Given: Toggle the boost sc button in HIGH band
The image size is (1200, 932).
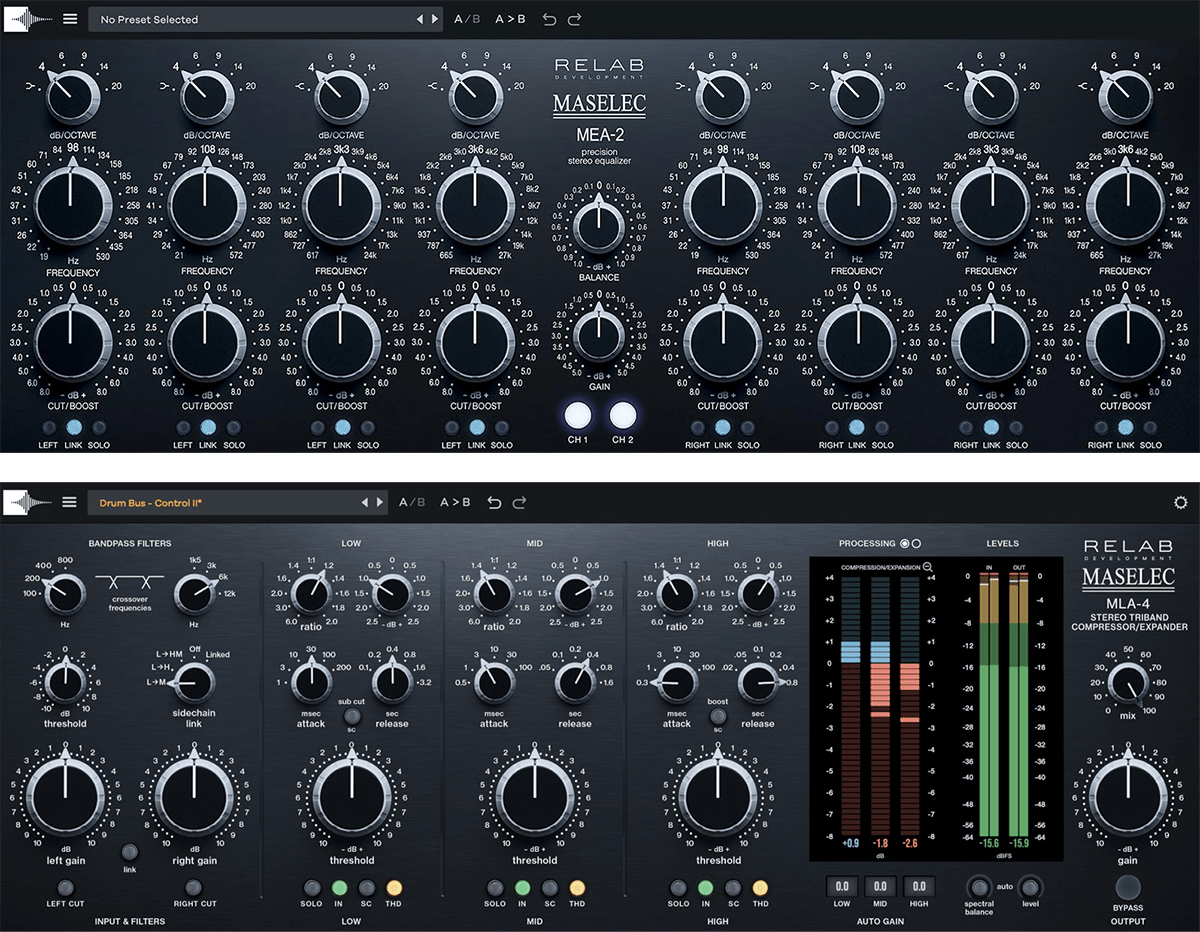Looking at the screenshot, I should (717, 716).
